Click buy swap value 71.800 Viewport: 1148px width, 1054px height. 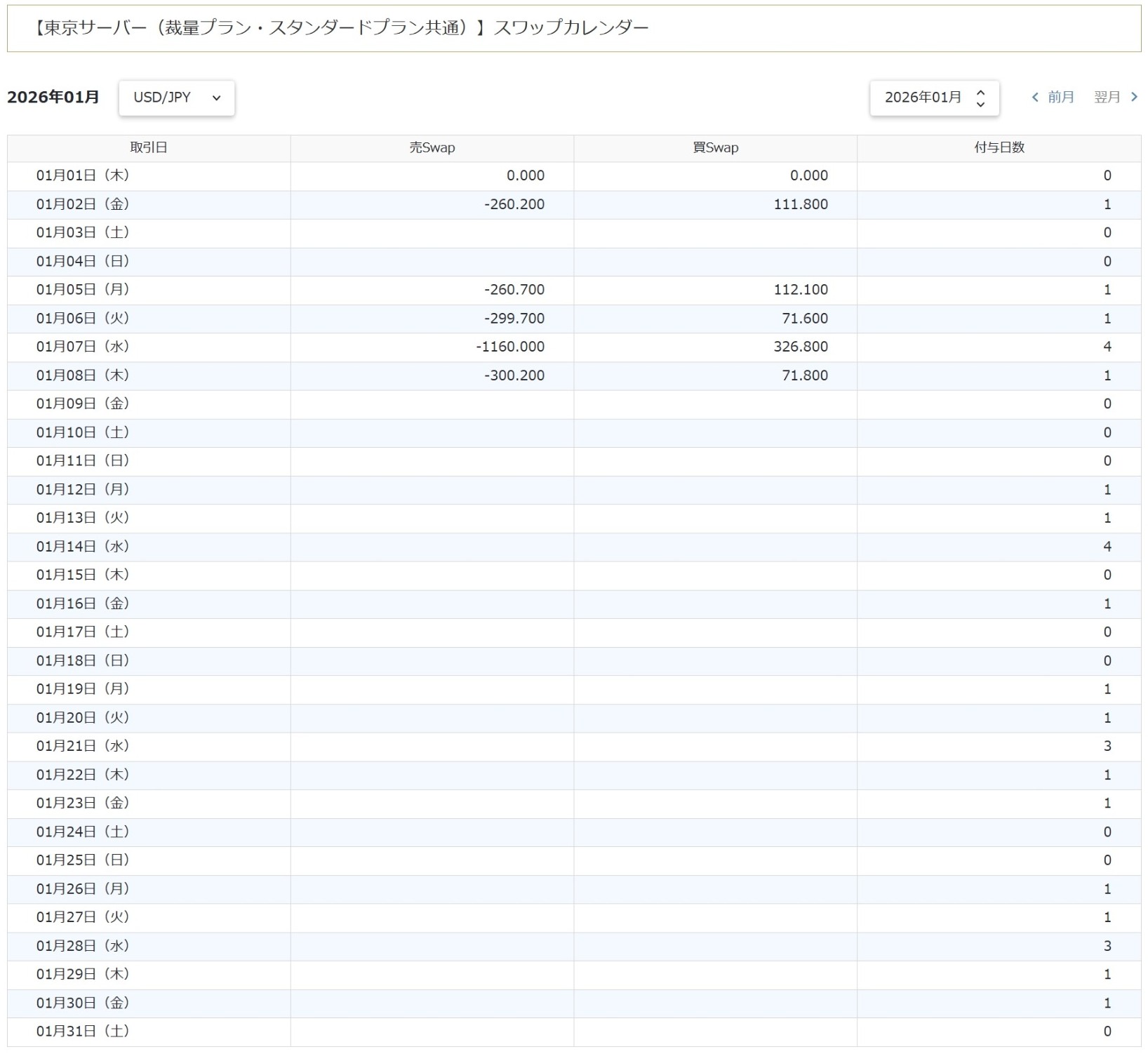[x=805, y=375]
